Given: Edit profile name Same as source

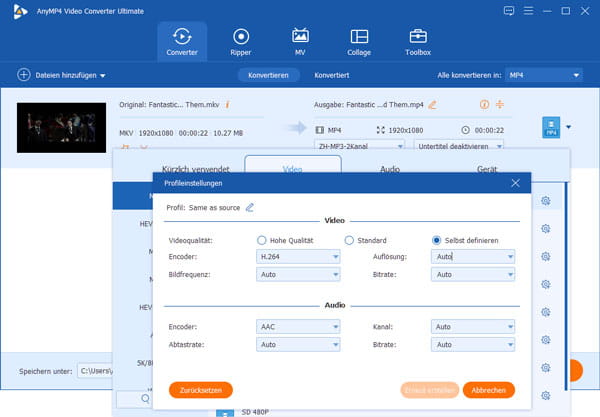Looking at the screenshot, I should (249, 207).
